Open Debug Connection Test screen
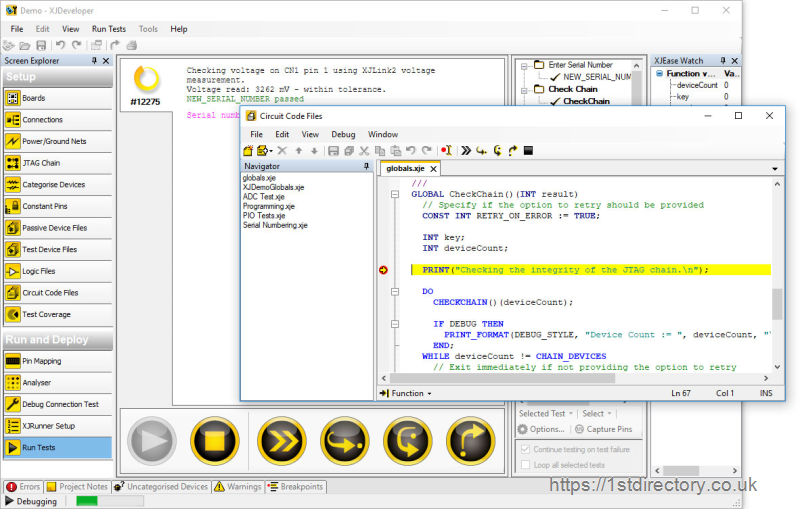Viewport: 800px width, 509px height. [x=58, y=404]
